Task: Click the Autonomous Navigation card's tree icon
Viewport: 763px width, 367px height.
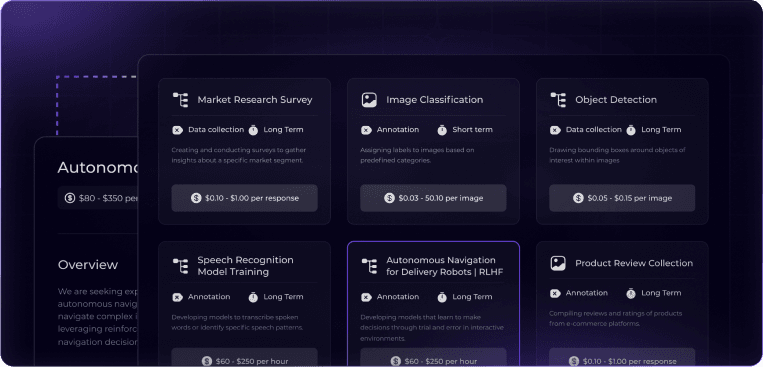Action: pyautogui.click(x=369, y=266)
